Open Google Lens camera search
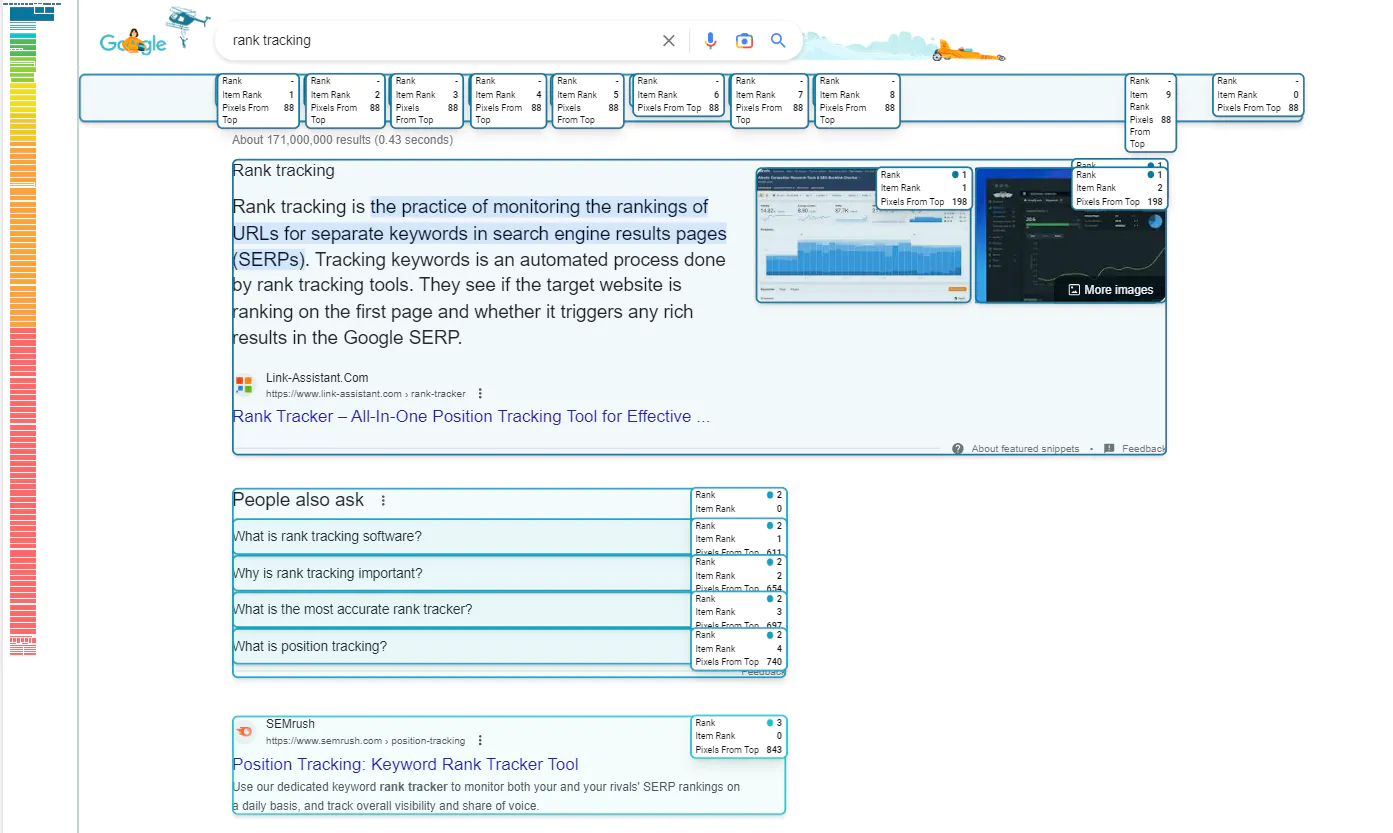The image size is (1393, 833). [x=744, y=41]
